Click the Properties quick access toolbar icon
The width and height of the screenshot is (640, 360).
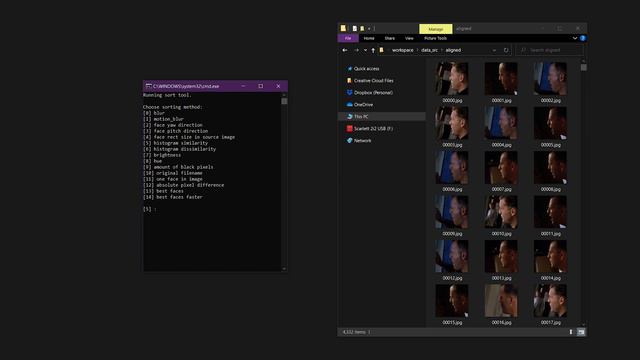355,29
